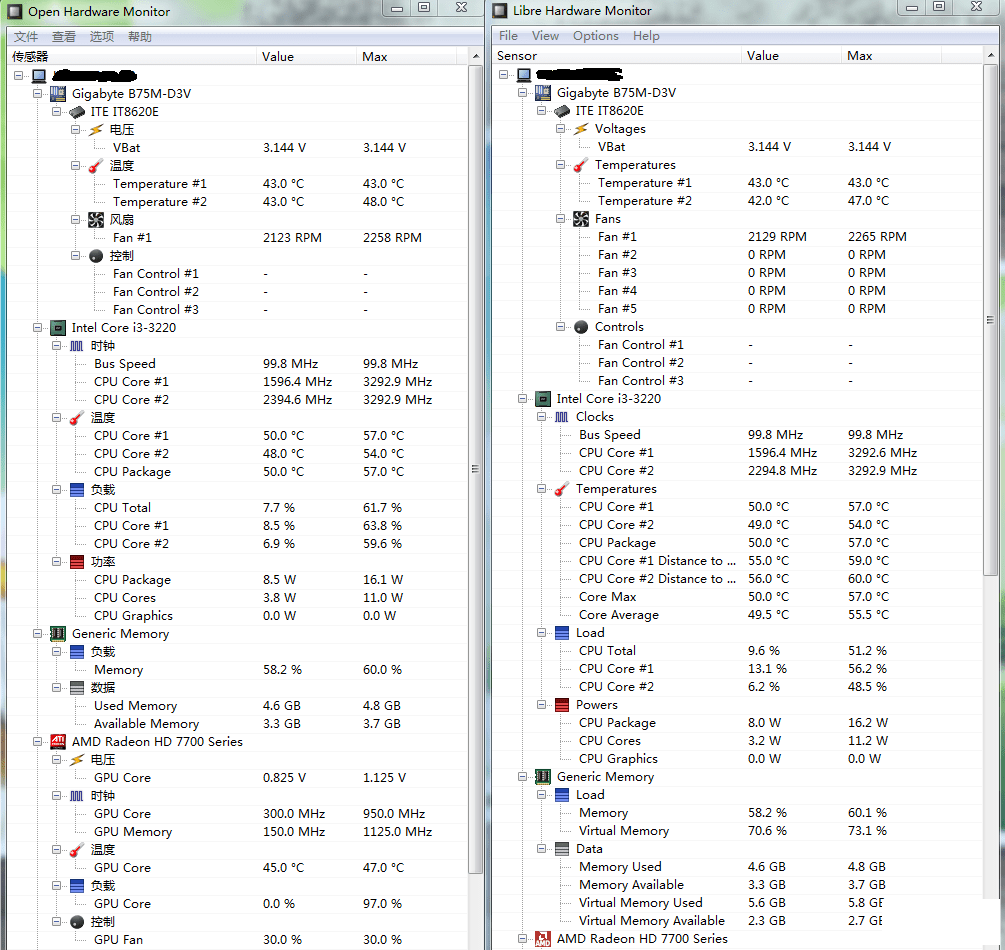Image resolution: width=1005 pixels, height=950 pixels.
Task: Collapse the ITE IT8620E node in Libre Hardware Monitor
Action: 542,111
